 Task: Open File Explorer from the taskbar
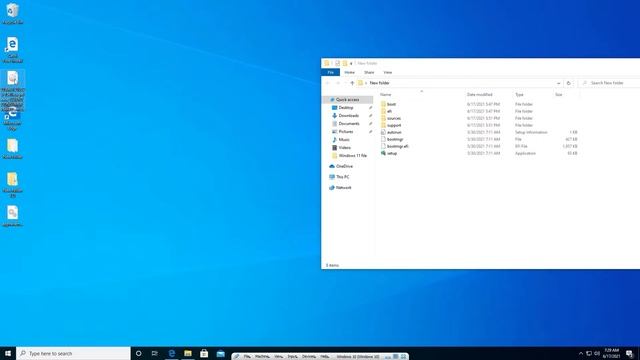coord(188,353)
